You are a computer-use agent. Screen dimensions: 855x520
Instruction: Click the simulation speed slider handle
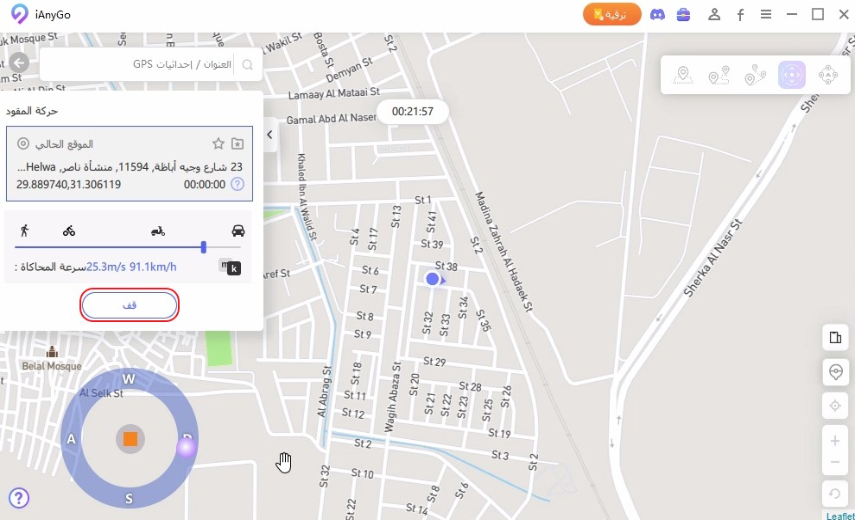[204, 247]
